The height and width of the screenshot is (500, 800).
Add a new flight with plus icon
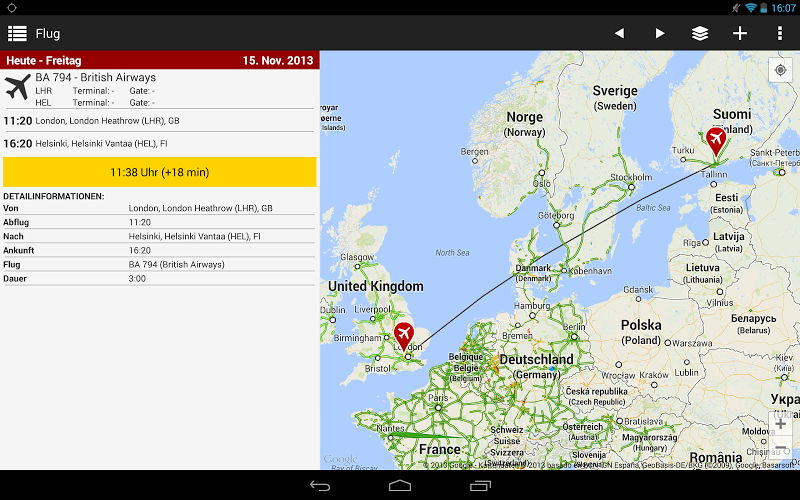coord(740,34)
